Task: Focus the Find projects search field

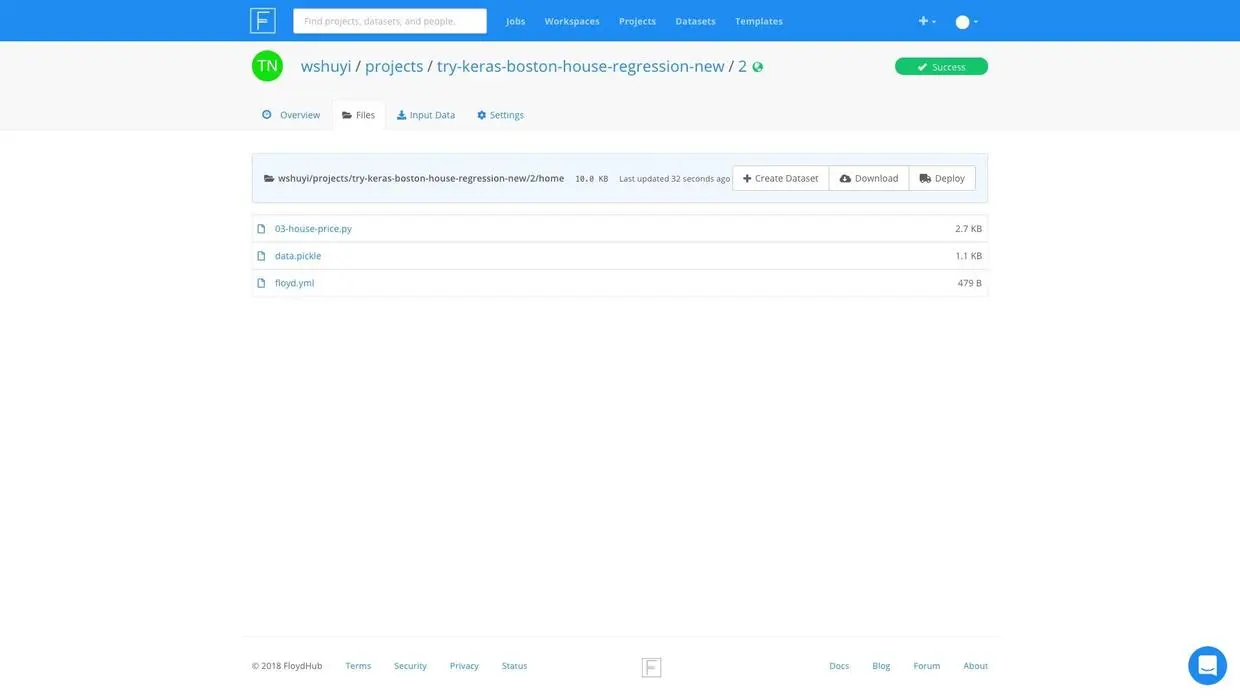Action: (x=390, y=21)
